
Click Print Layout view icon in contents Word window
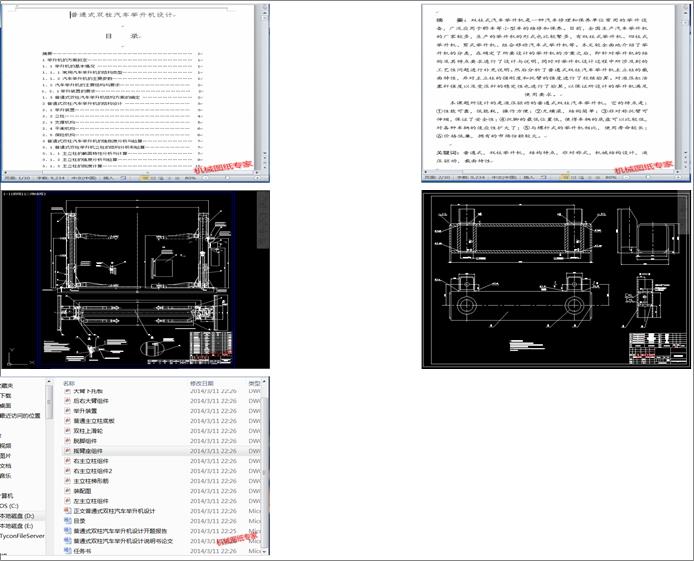144,178
